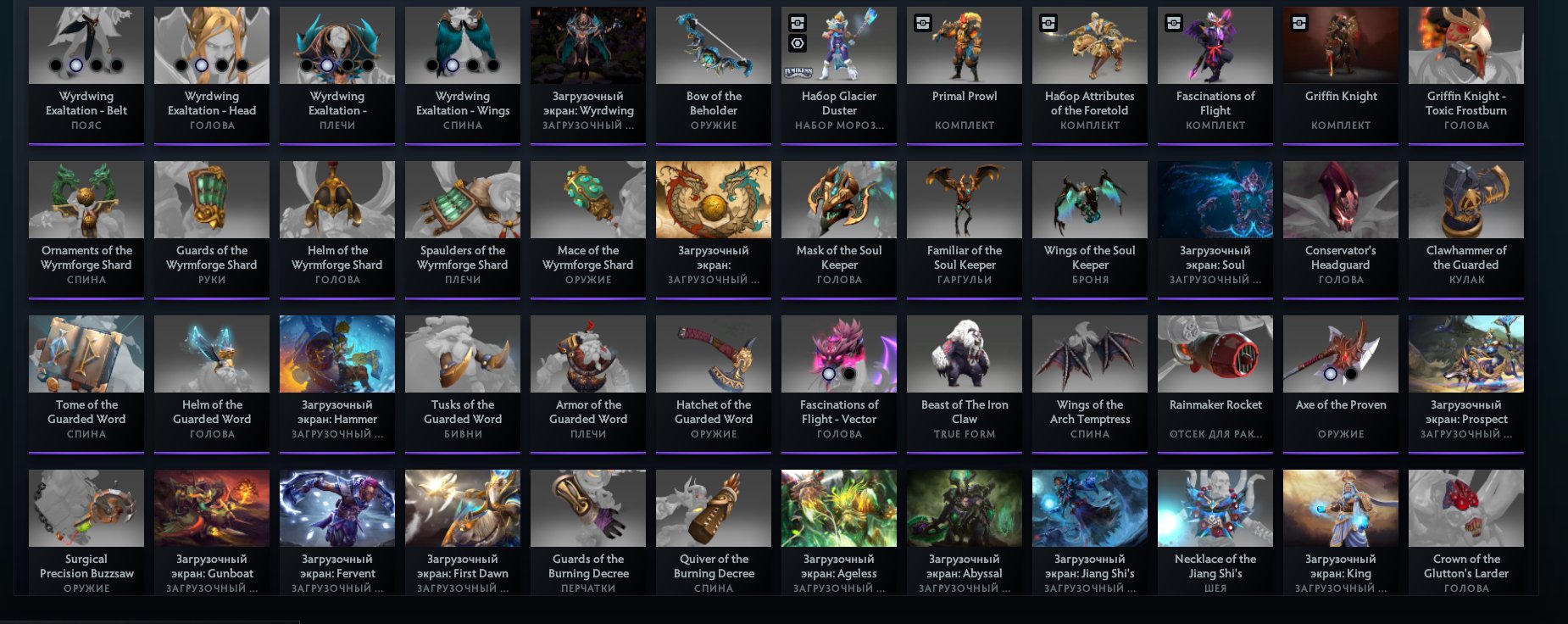Open Beast of The Iron Claw item
Screen dimensions: 1568x624
[965, 383]
